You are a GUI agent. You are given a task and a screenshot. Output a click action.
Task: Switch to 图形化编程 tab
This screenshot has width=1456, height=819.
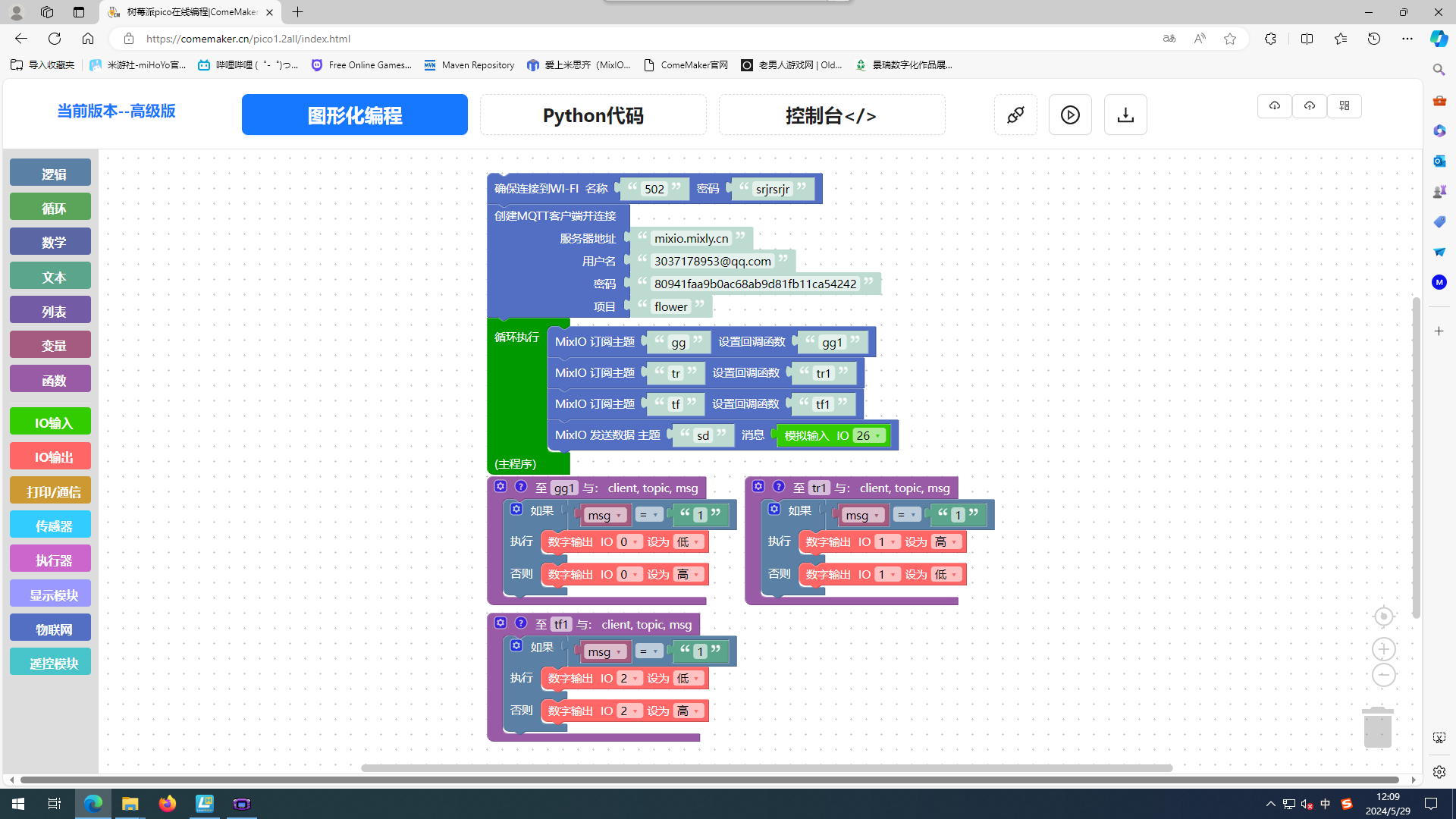click(x=355, y=115)
